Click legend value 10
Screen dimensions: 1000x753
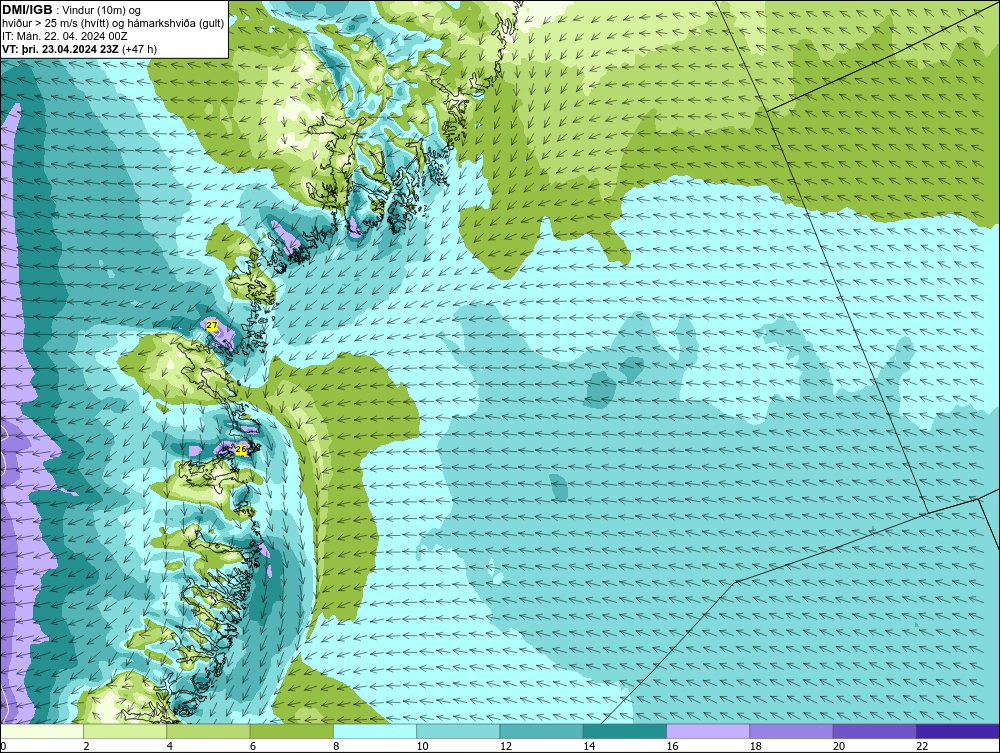422,746
